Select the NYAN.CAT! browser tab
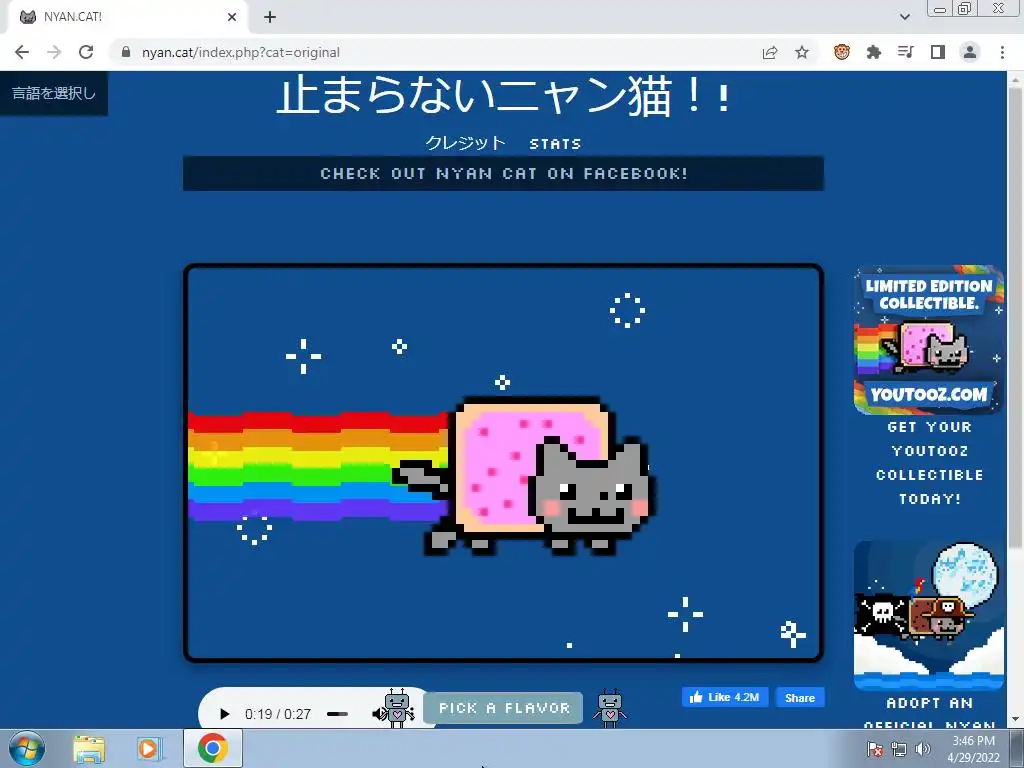The height and width of the screenshot is (768, 1024). pyautogui.click(x=127, y=17)
